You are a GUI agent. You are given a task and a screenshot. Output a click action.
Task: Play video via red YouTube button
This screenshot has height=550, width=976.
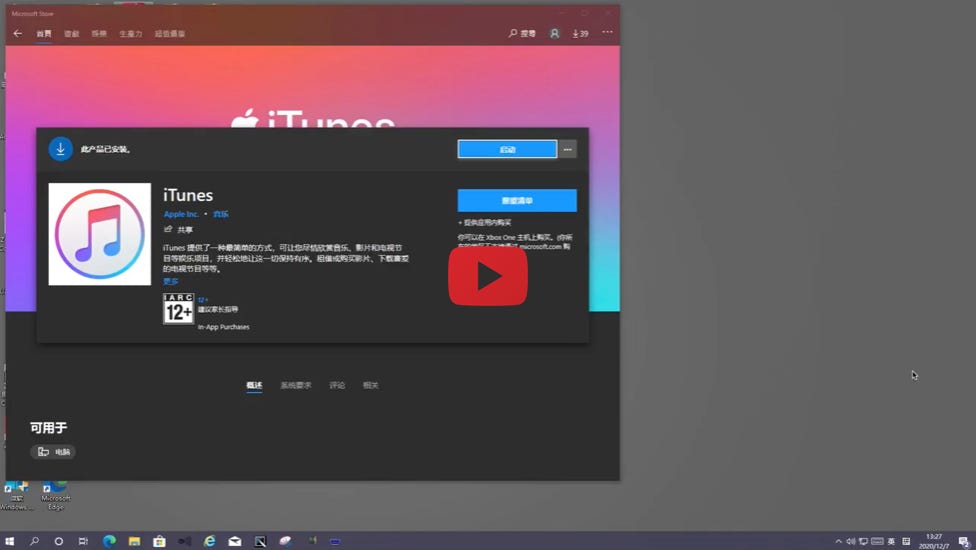point(488,276)
